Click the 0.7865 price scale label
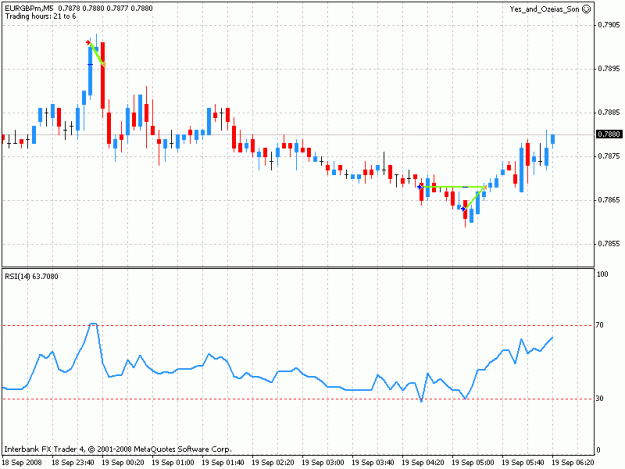625x469 pixels. (609, 200)
